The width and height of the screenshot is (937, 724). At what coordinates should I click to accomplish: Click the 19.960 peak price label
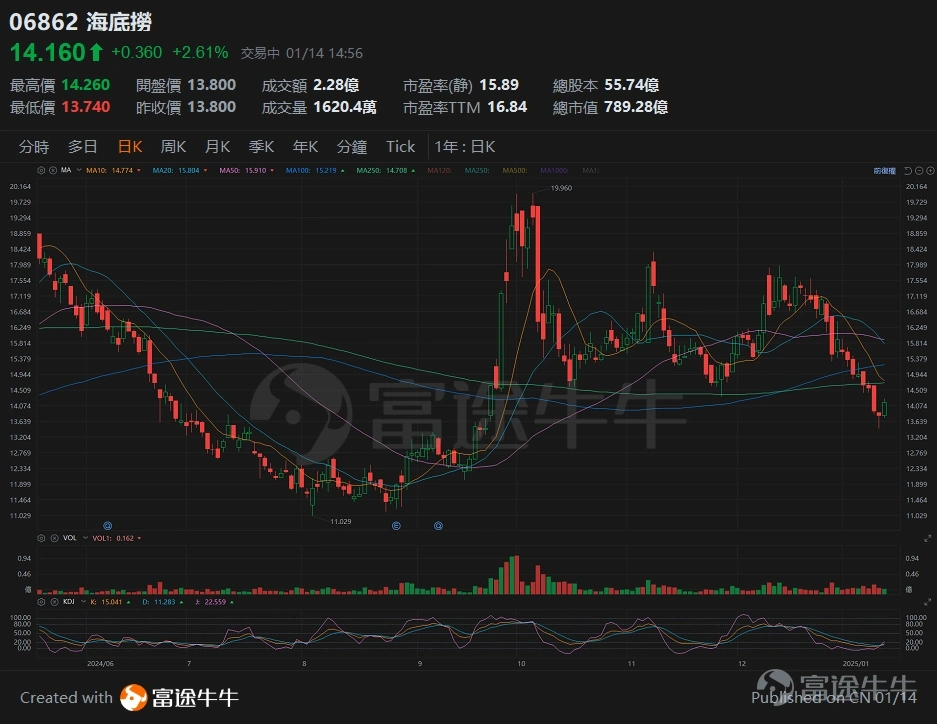pyautogui.click(x=561, y=188)
